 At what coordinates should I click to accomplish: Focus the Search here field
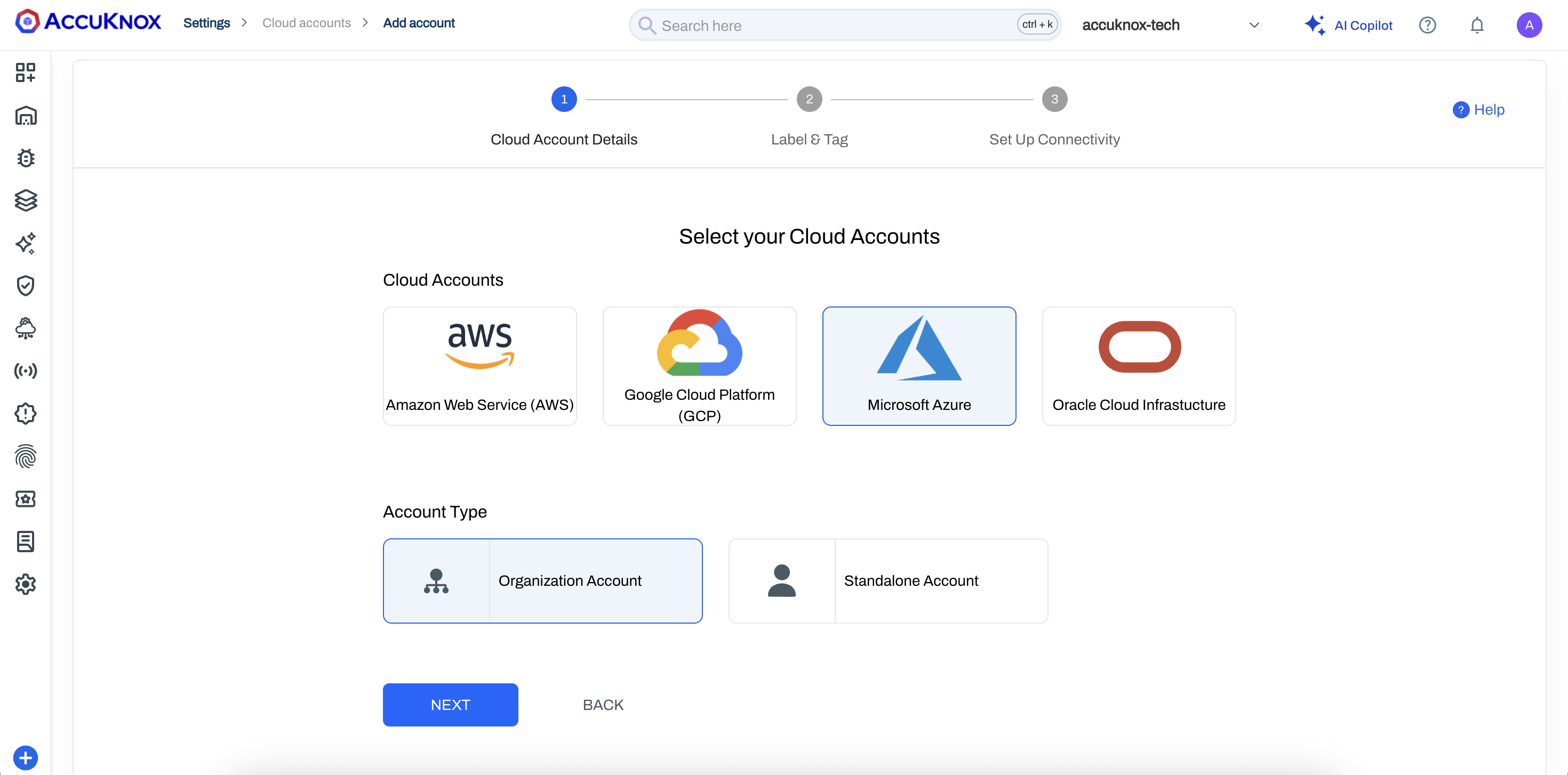pyautogui.click(x=845, y=25)
